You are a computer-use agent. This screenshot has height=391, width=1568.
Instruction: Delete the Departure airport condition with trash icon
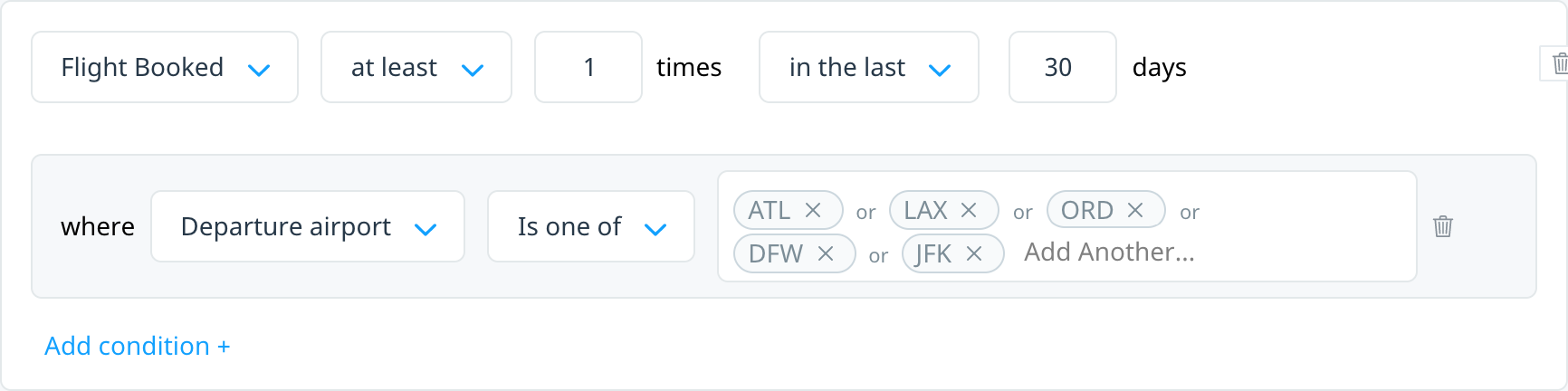(1443, 226)
